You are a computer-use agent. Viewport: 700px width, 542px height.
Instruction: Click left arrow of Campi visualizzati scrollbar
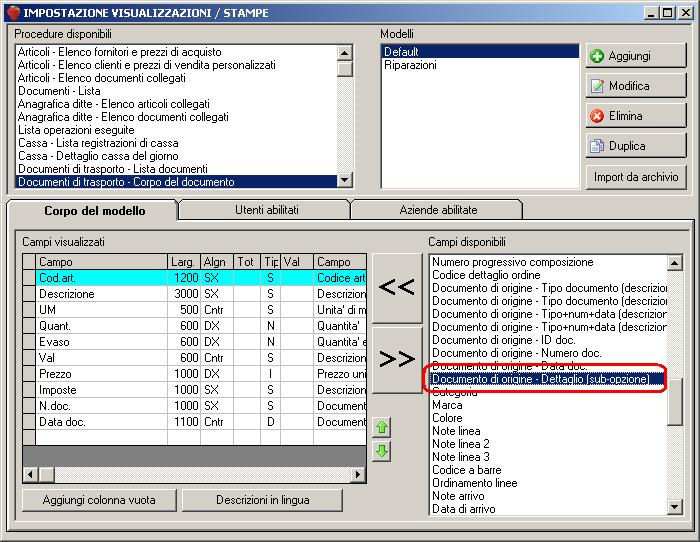(30, 474)
